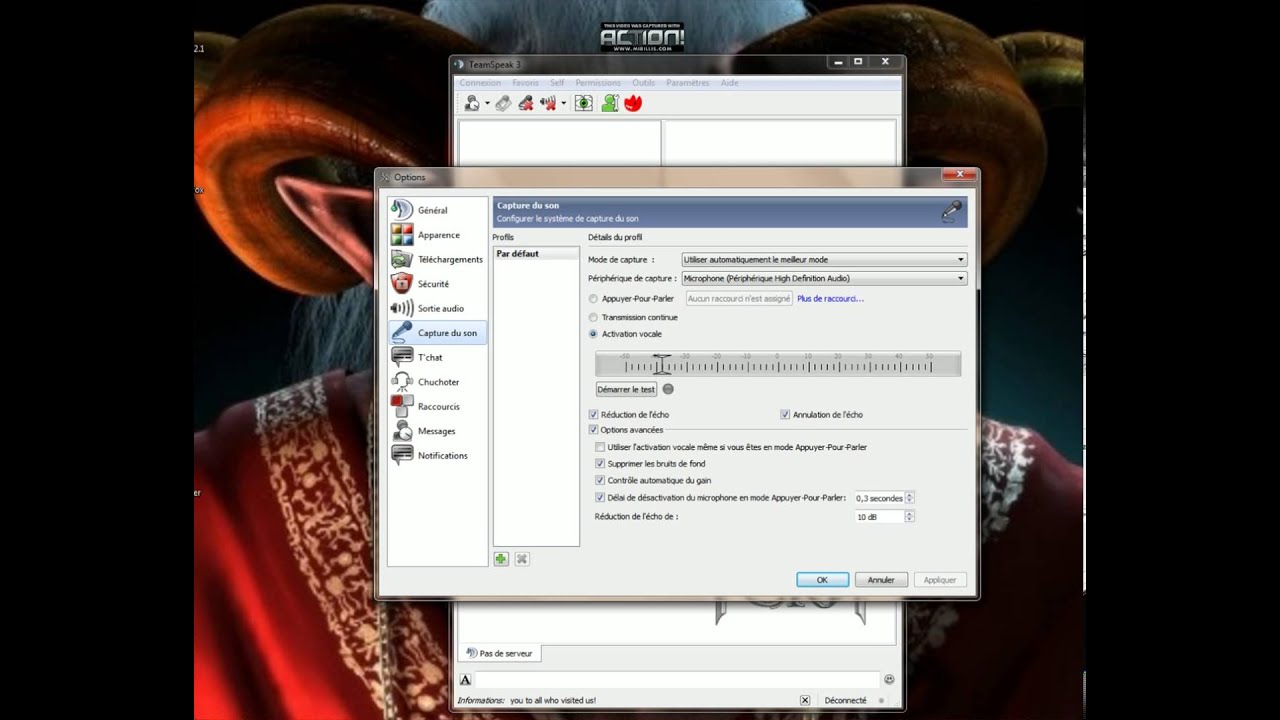Toggle Contrôle automatique du gain
Screen dimensions: 1280x720
(x=600, y=480)
